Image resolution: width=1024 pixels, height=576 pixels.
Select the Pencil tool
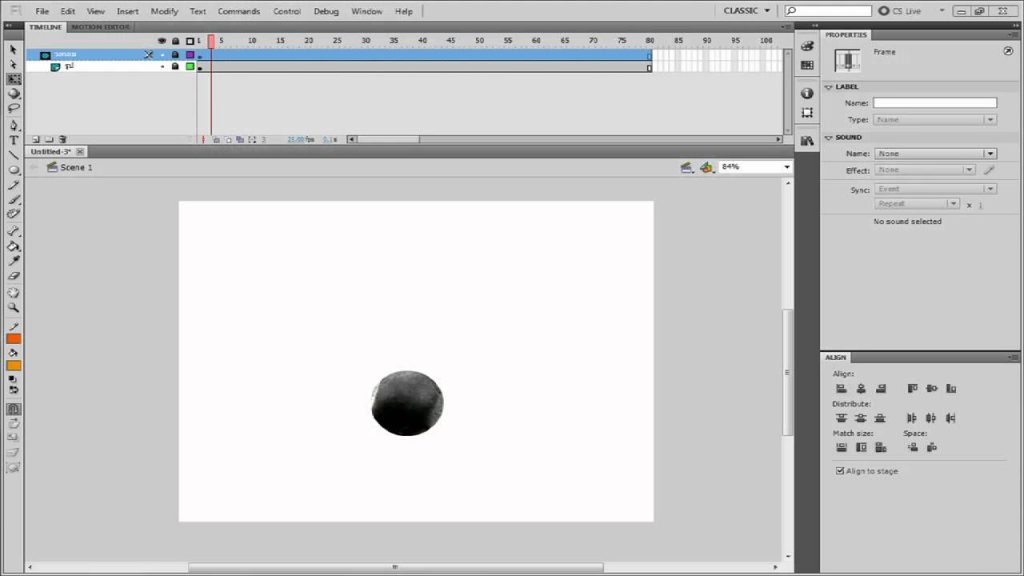[x=14, y=185]
